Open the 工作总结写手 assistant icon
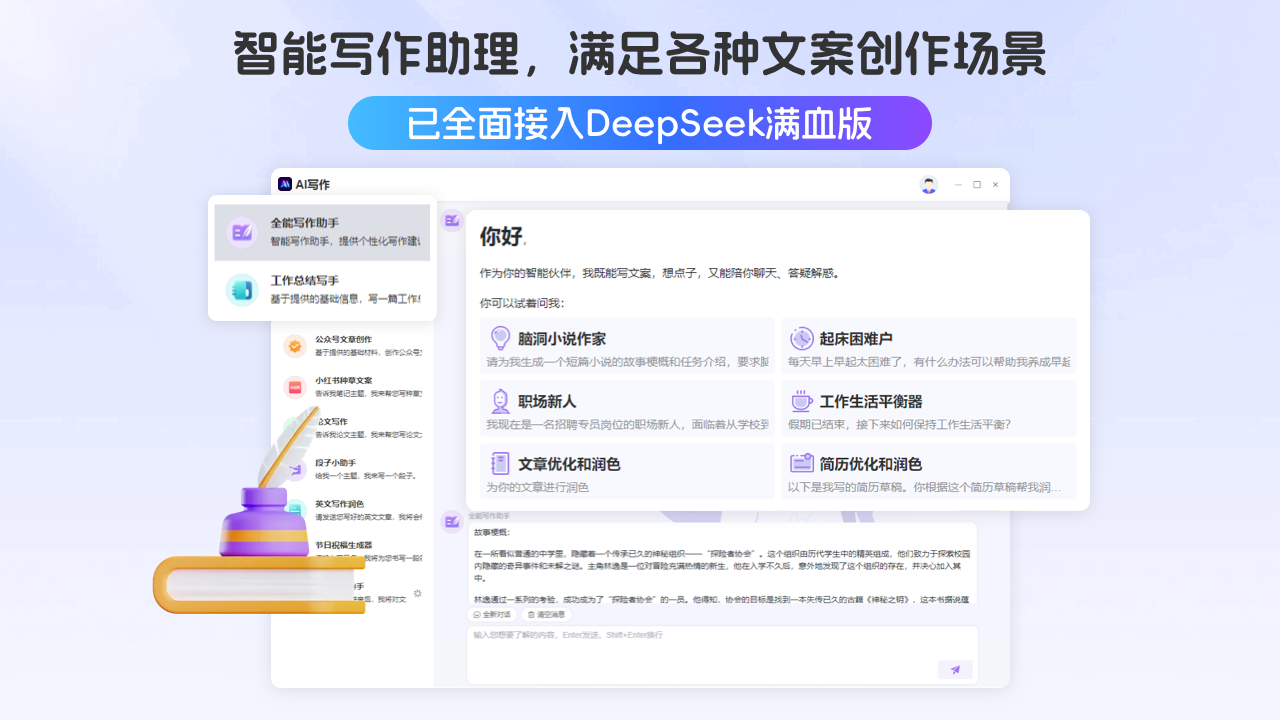 click(241, 289)
